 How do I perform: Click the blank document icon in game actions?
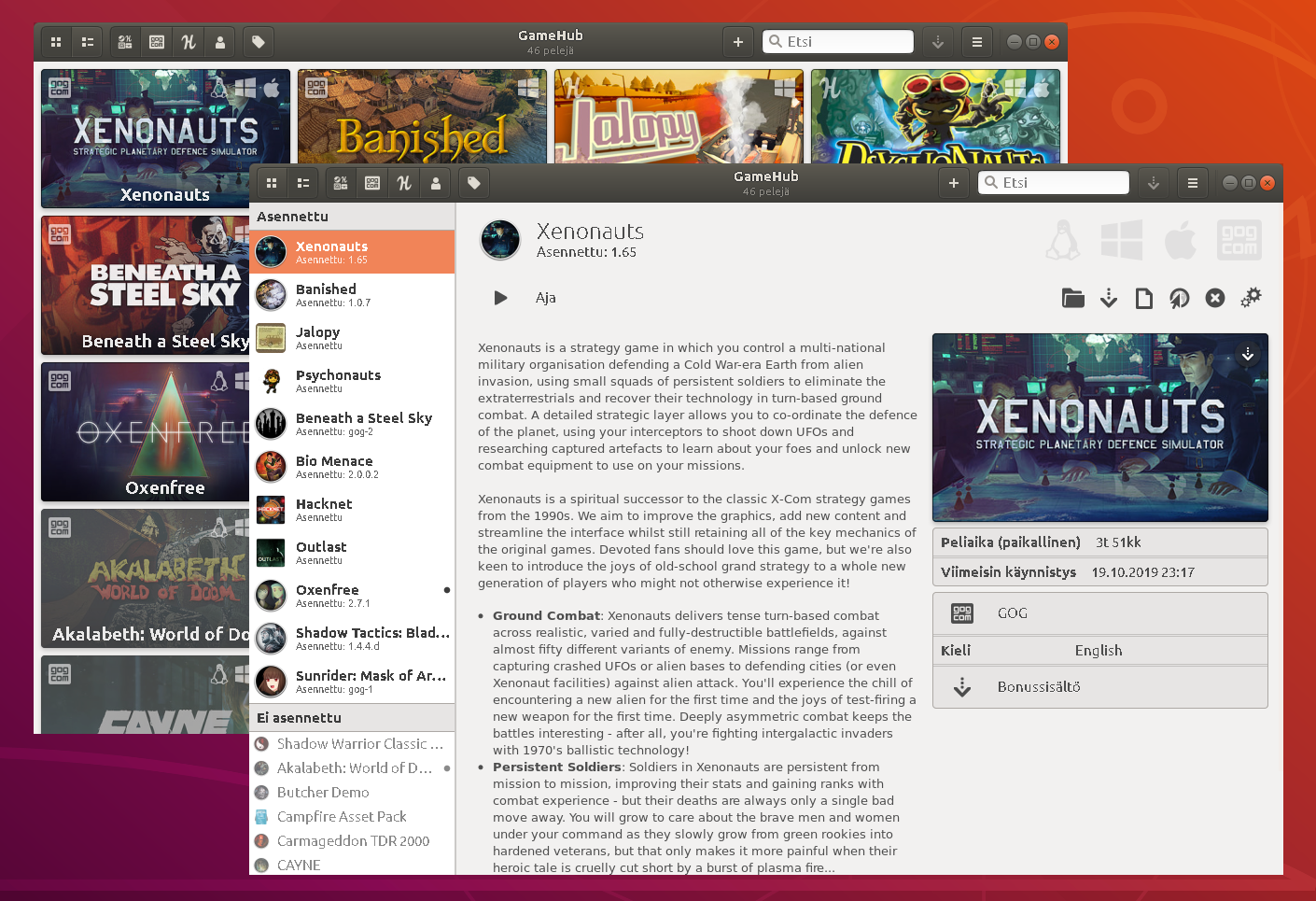click(1143, 298)
